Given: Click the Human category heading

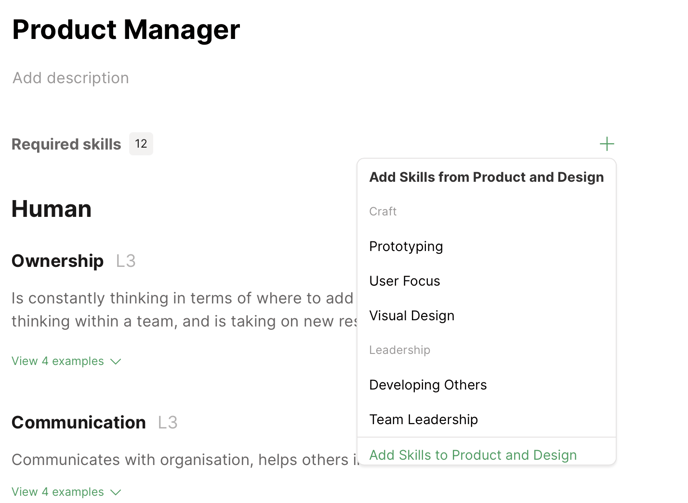Looking at the screenshot, I should pyautogui.click(x=51, y=209).
